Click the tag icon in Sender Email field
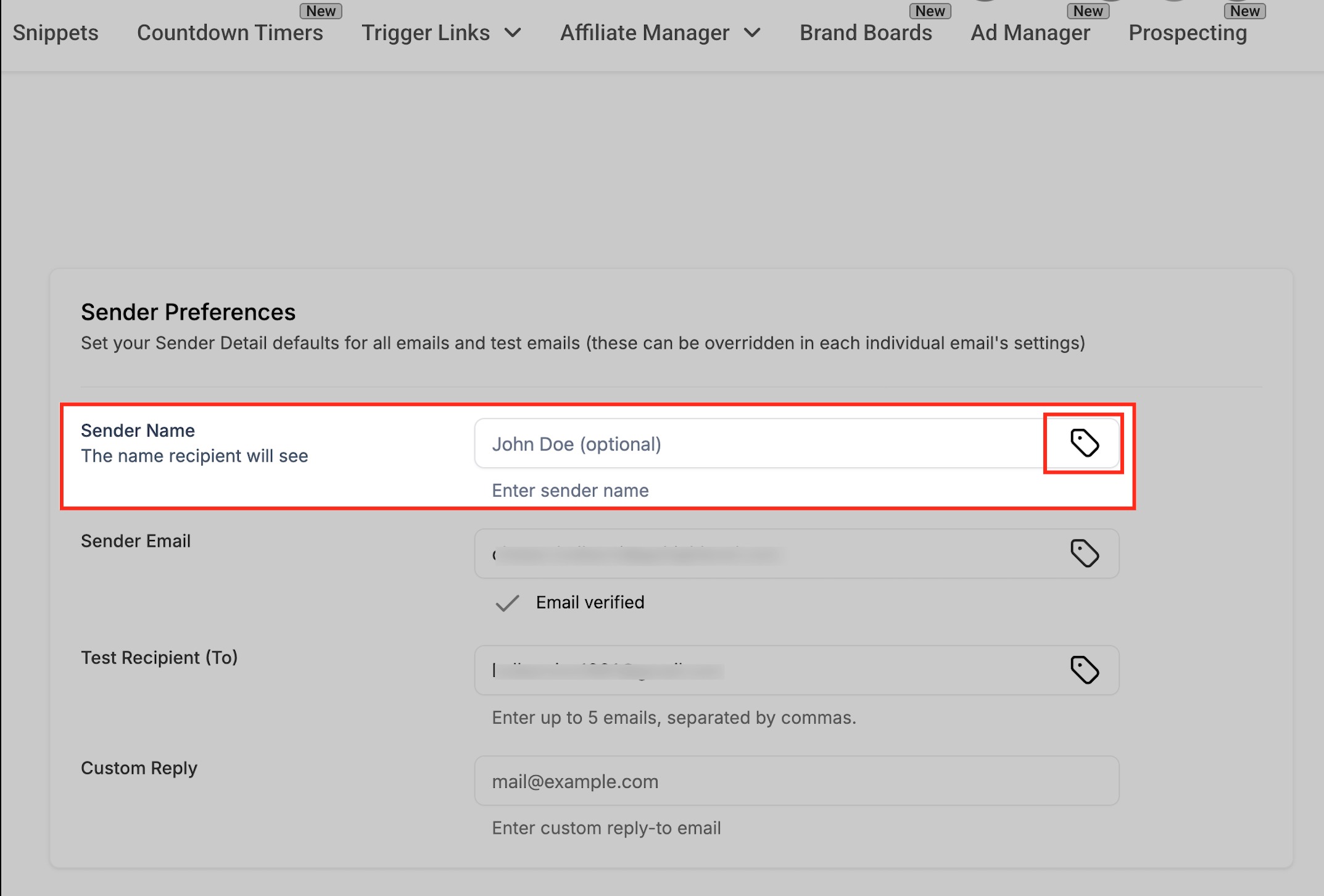Screen dimensions: 1324x896 (x=1084, y=553)
